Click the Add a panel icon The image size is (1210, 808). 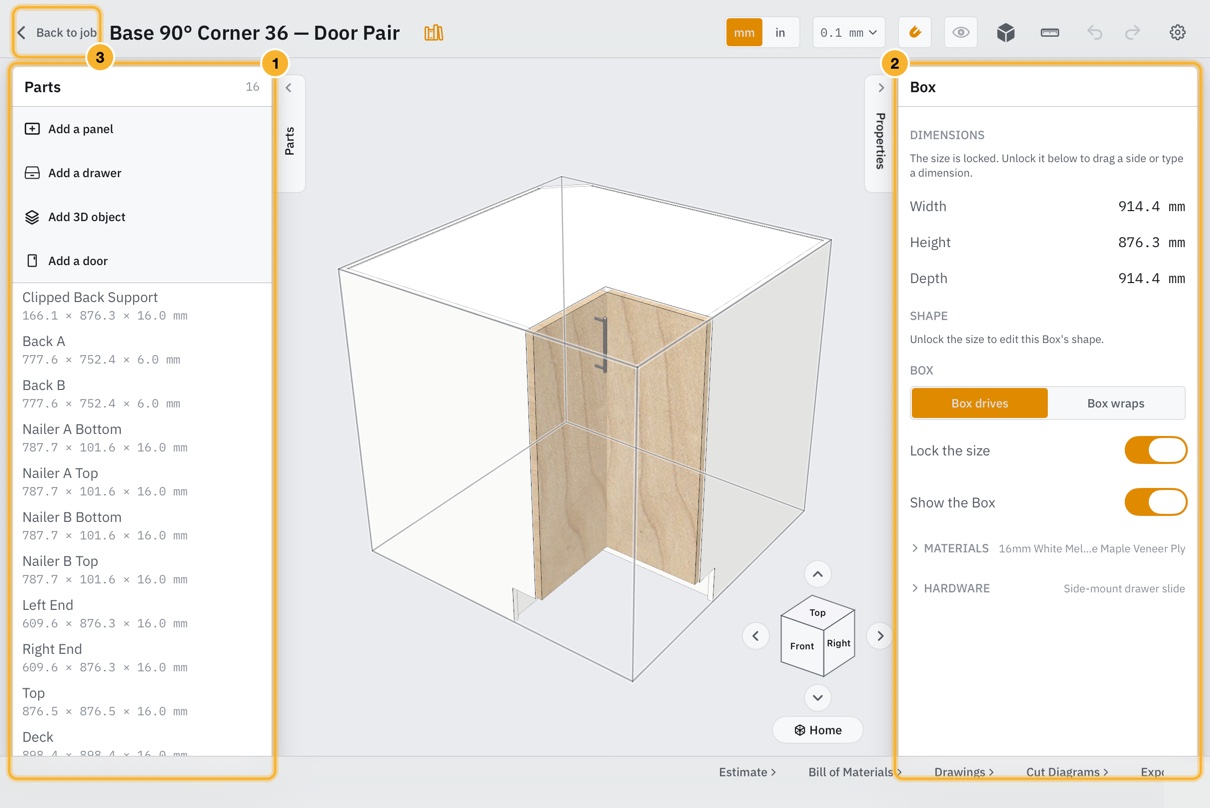point(32,129)
